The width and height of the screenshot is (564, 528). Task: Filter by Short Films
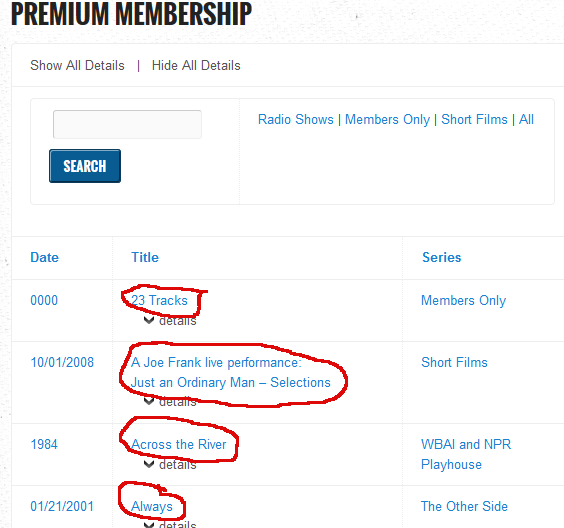coord(474,119)
